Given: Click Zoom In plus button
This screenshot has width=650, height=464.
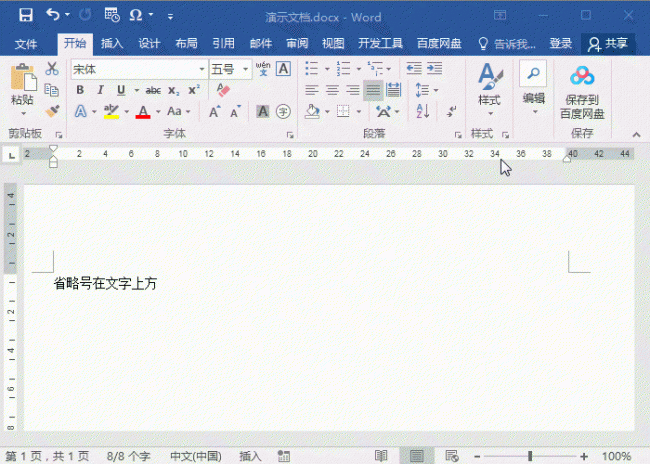Looking at the screenshot, I should pos(584,457).
